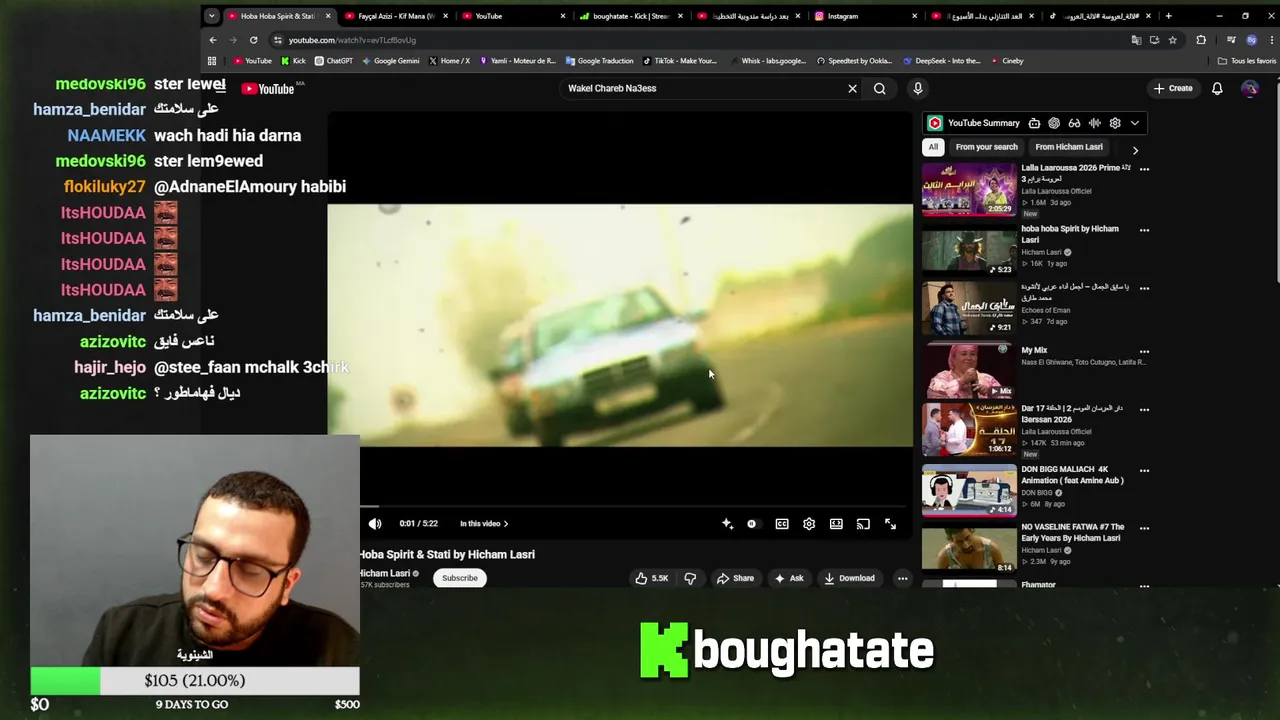Collapse the YouTube Summary panel chevron
The image size is (1280, 720).
(1134, 123)
